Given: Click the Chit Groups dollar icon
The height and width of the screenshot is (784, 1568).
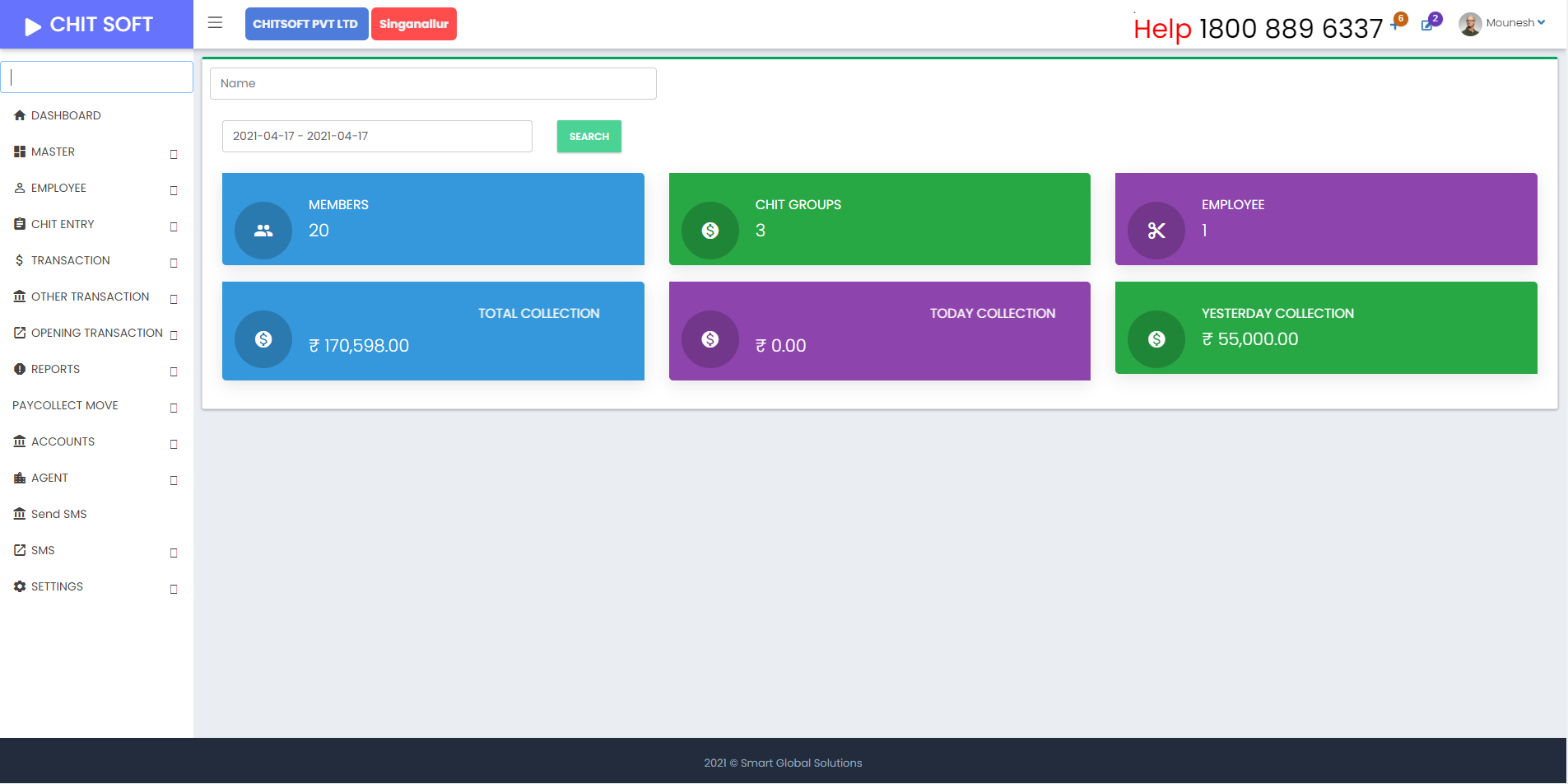Looking at the screenshot, I should pos(710,231).
